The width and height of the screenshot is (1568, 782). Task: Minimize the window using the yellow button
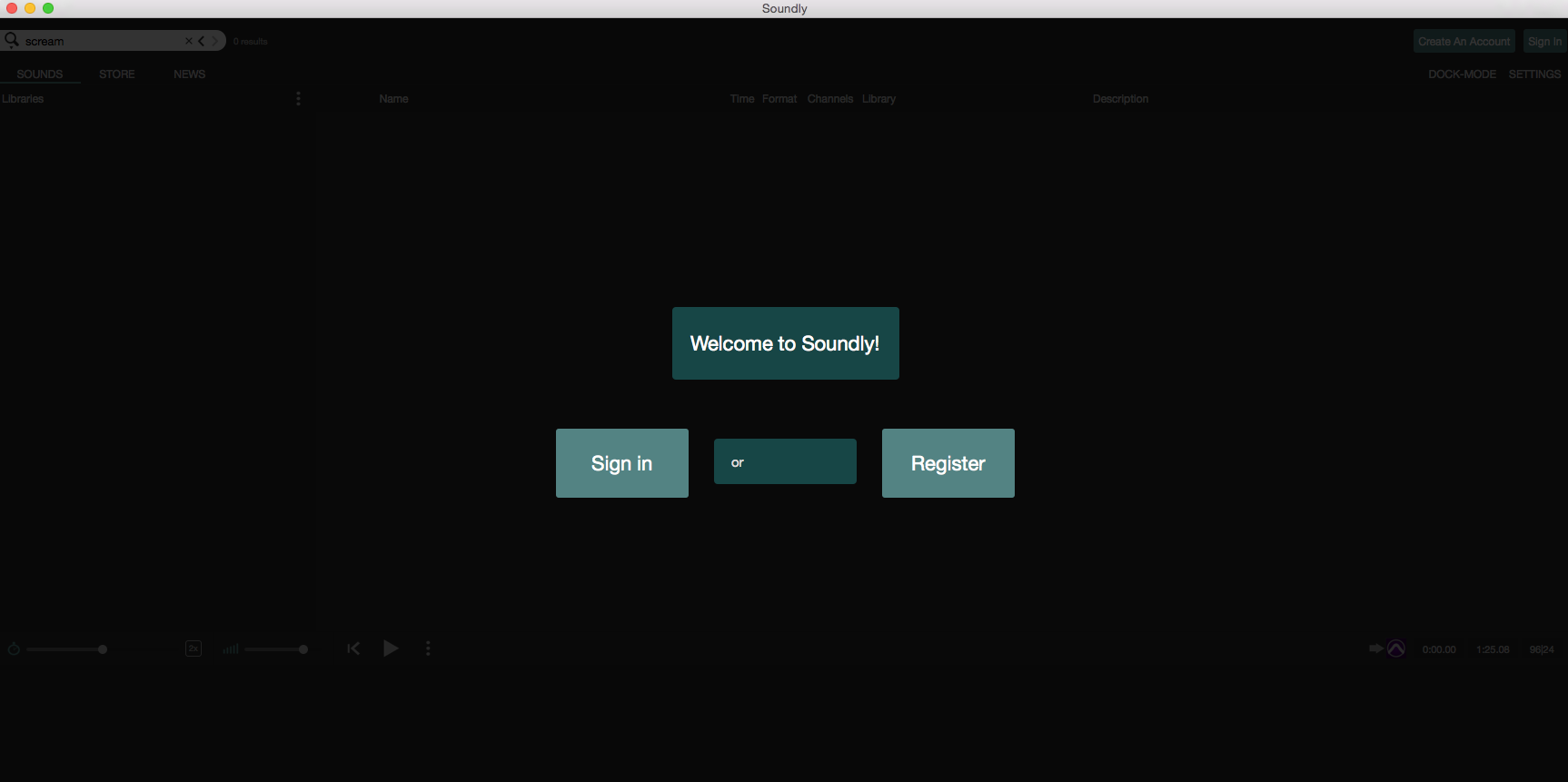pyautogui.click(x=30, y=8)
